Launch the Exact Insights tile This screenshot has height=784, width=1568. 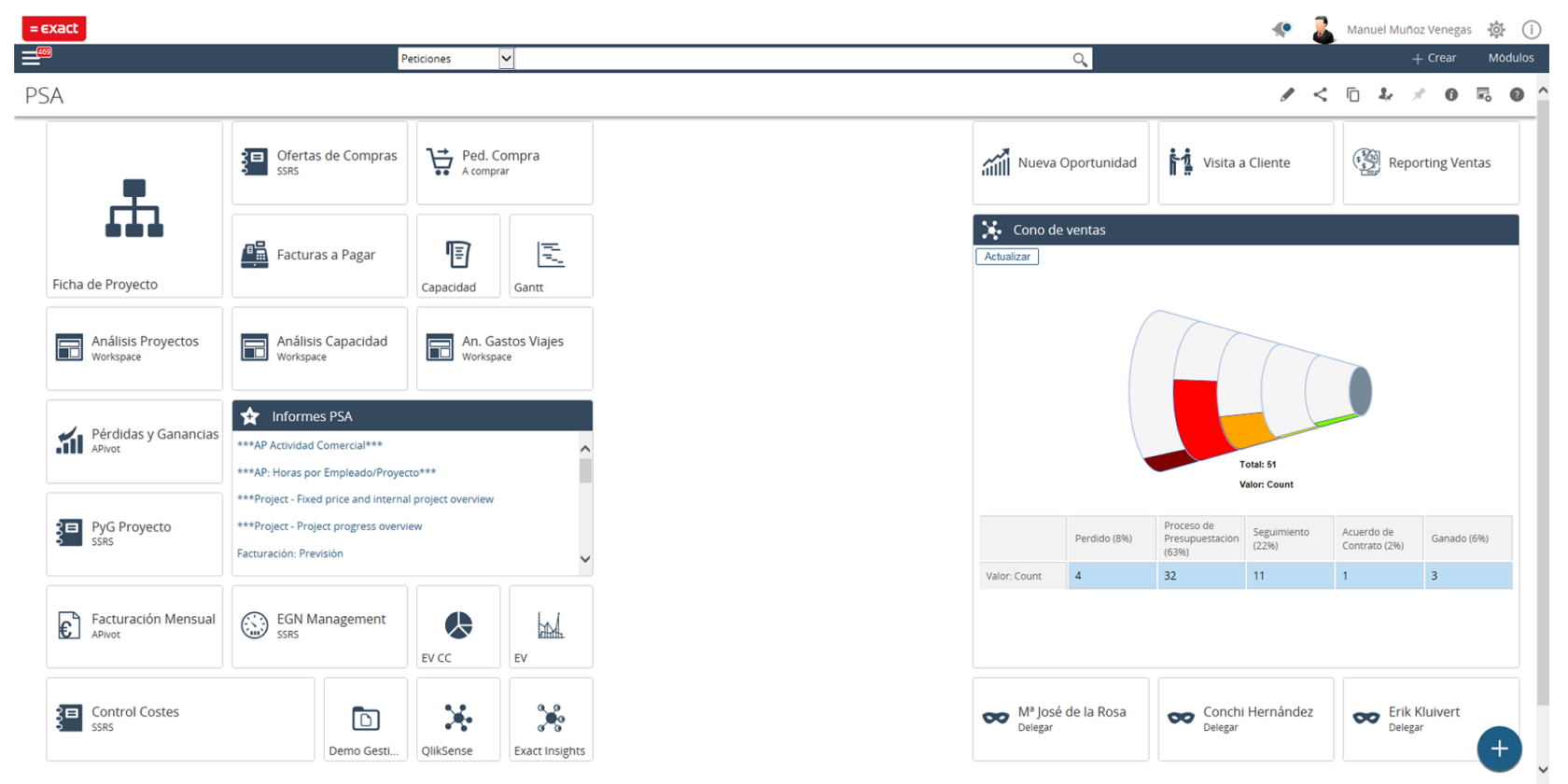[x=551, y=719]
